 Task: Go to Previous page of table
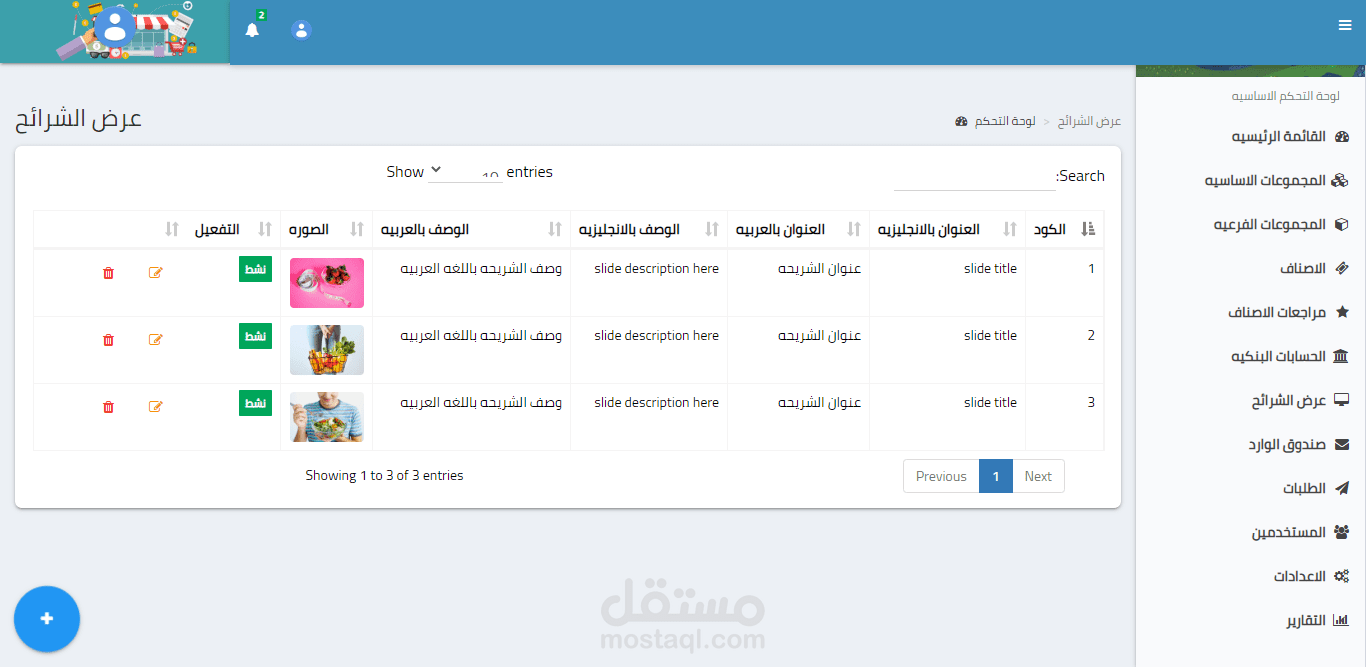(941, 476)
